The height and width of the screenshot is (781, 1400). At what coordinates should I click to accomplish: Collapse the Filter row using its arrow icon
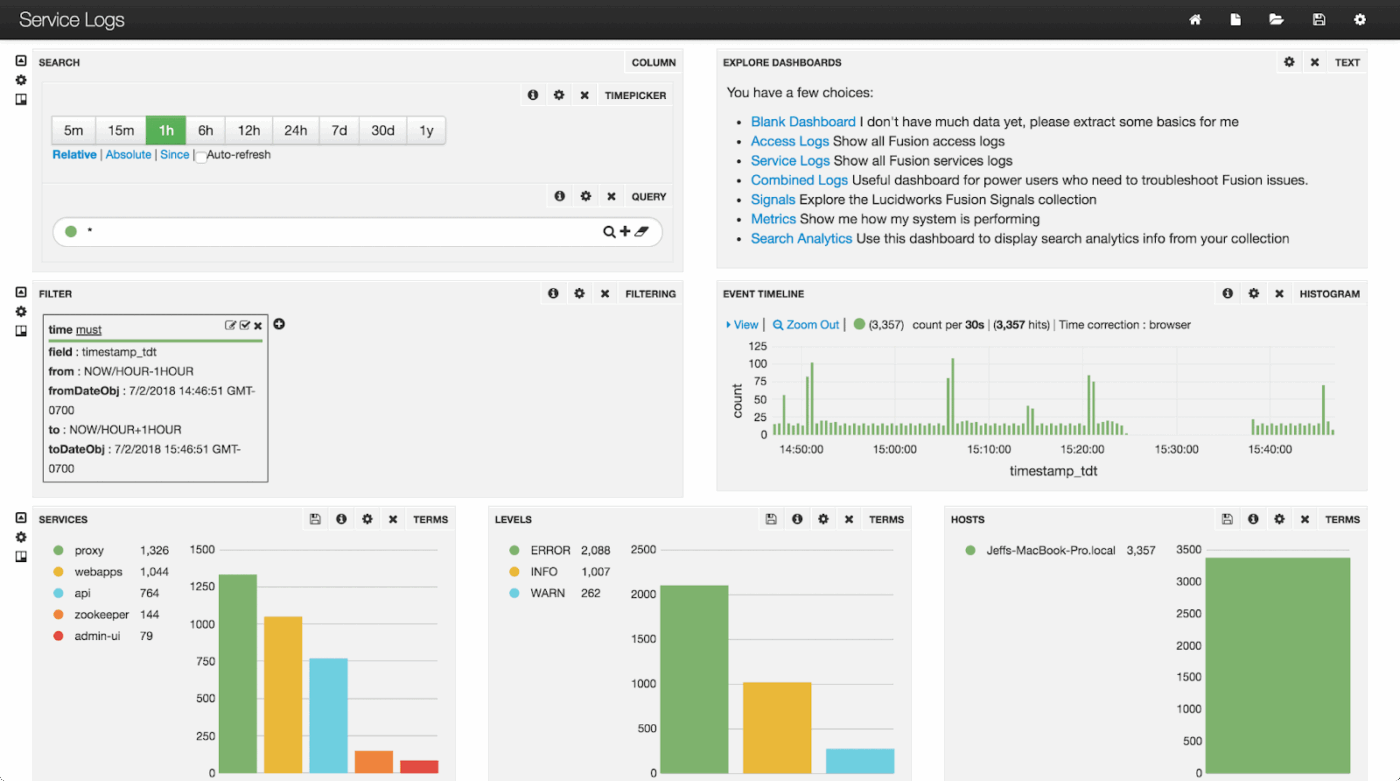(21, 292)
